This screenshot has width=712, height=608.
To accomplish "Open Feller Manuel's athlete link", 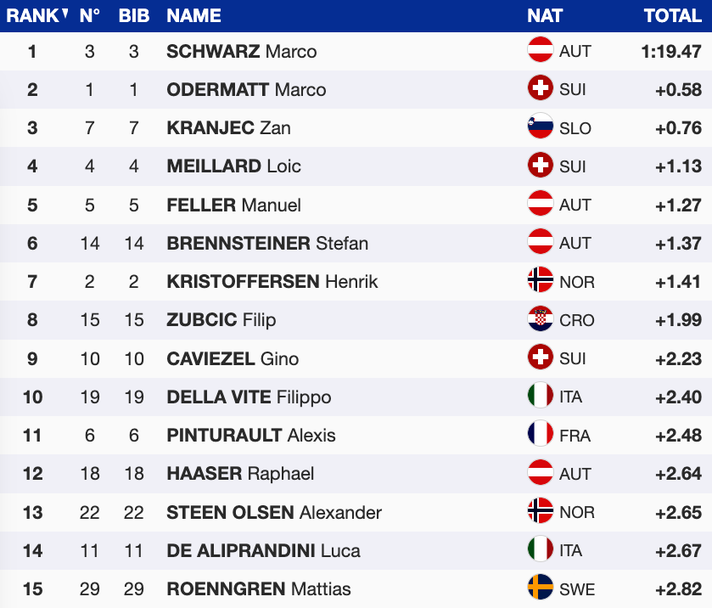I will (x=233, y=205).
